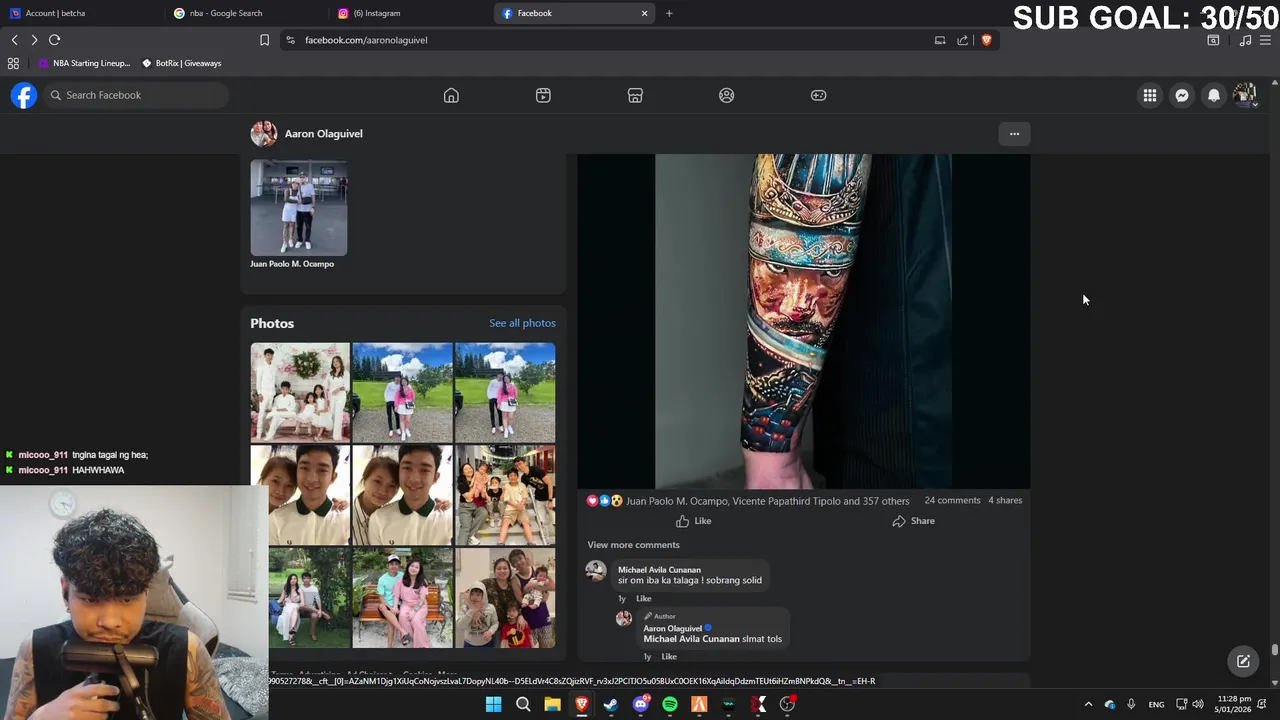Screen dimensions: 1280x720
Task: Close the Facebook browser tab
Action: (644, 13)
